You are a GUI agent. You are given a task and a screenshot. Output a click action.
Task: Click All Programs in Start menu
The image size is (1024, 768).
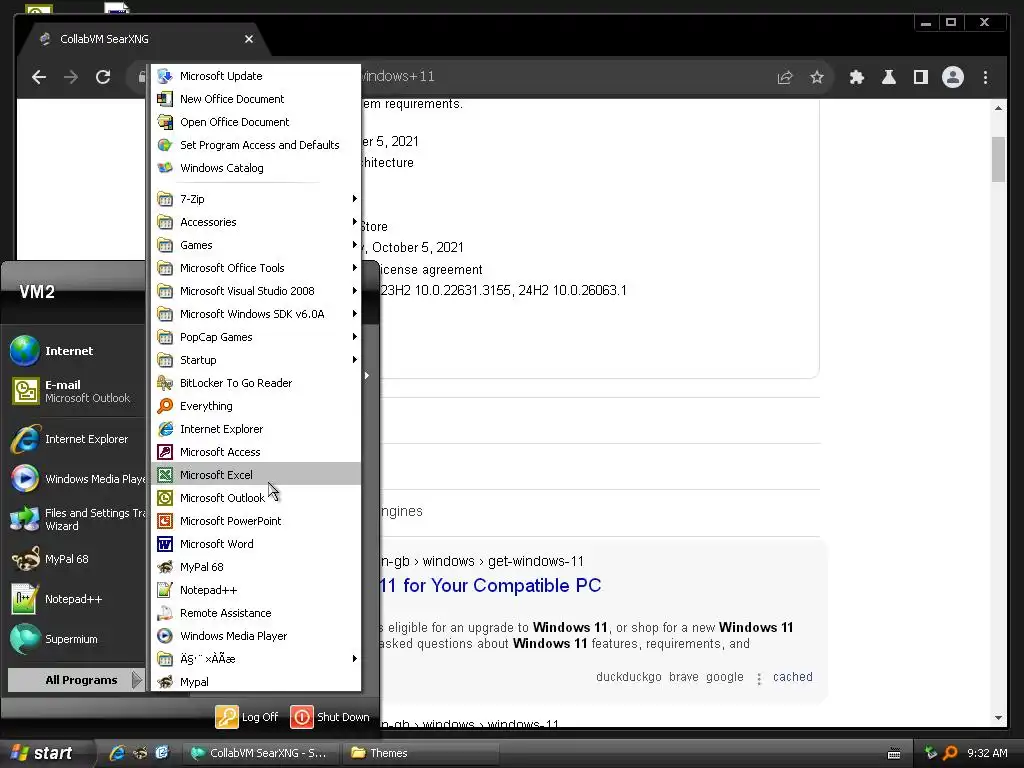click(x=75, y=680)
